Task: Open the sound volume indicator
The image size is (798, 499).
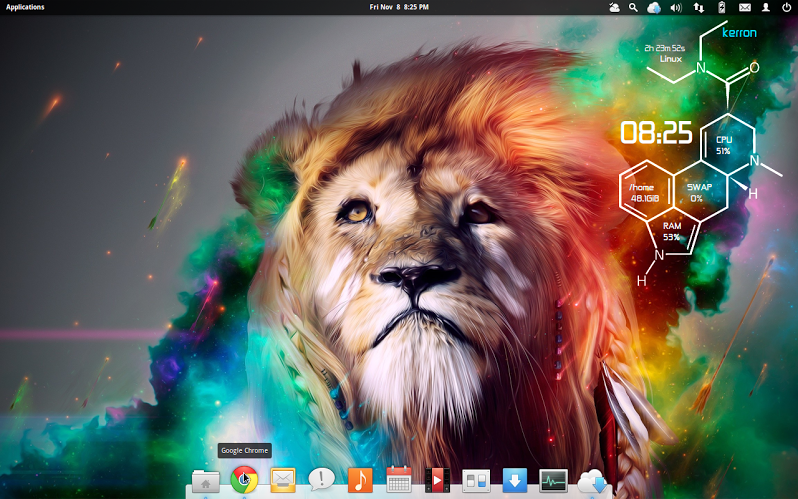Action: 676,7
